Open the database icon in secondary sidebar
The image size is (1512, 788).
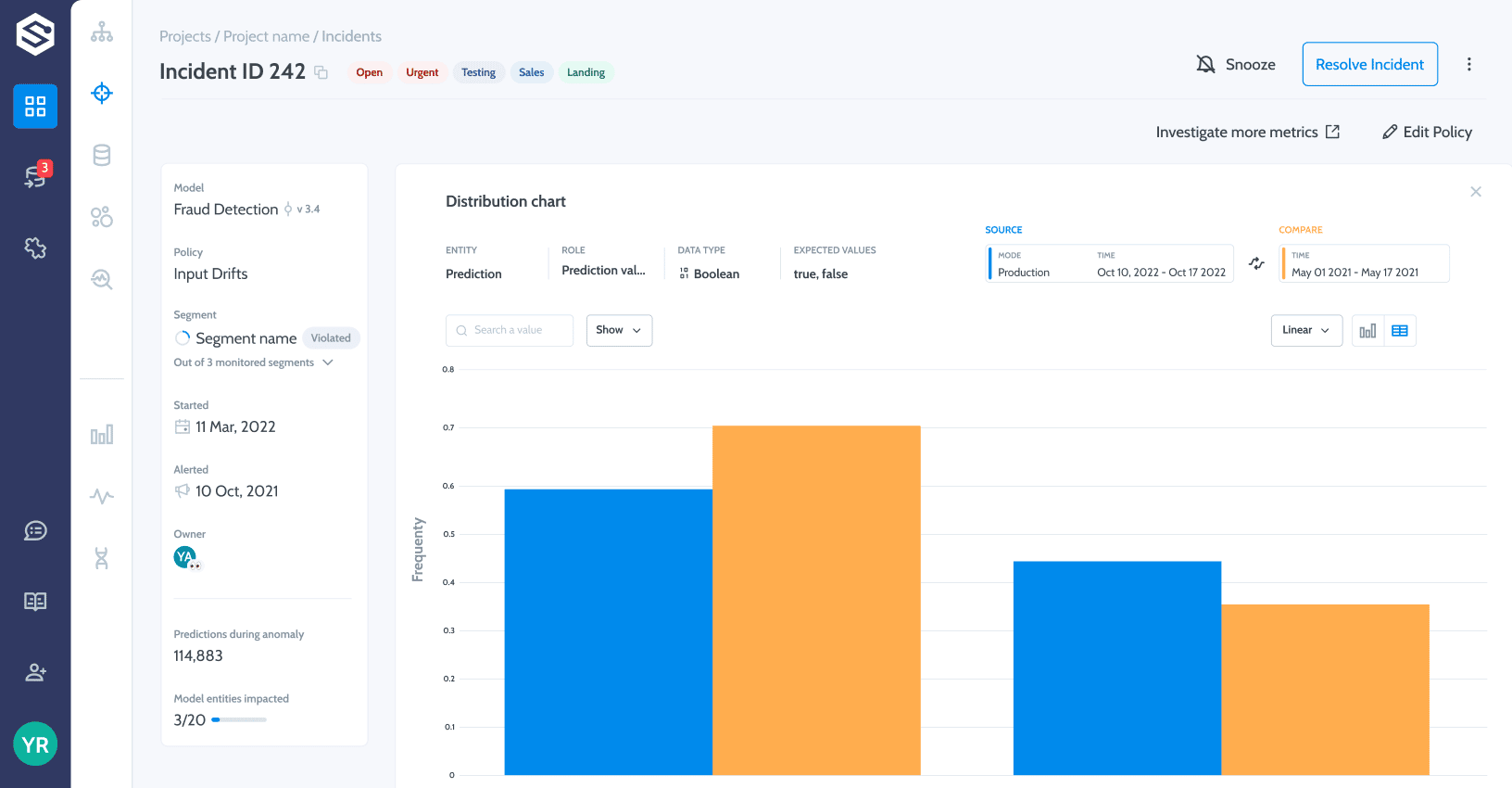coord(102,155)
